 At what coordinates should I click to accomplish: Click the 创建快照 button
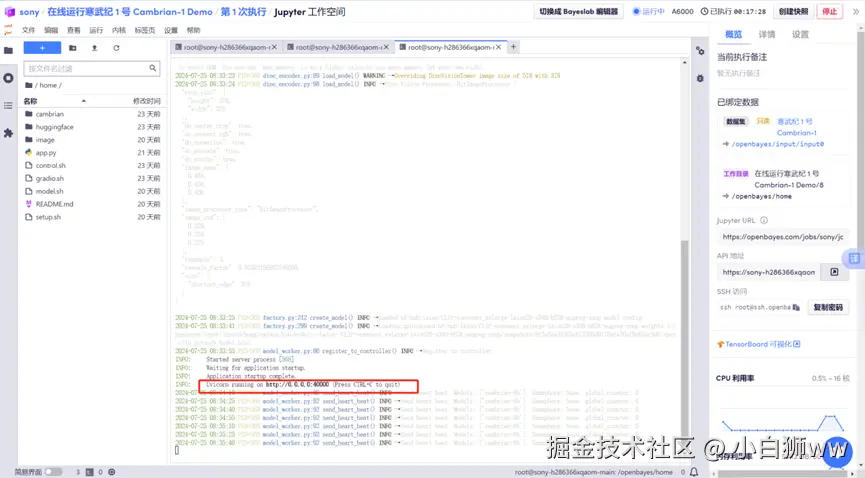pyautogui.click(x=793, y=12)
